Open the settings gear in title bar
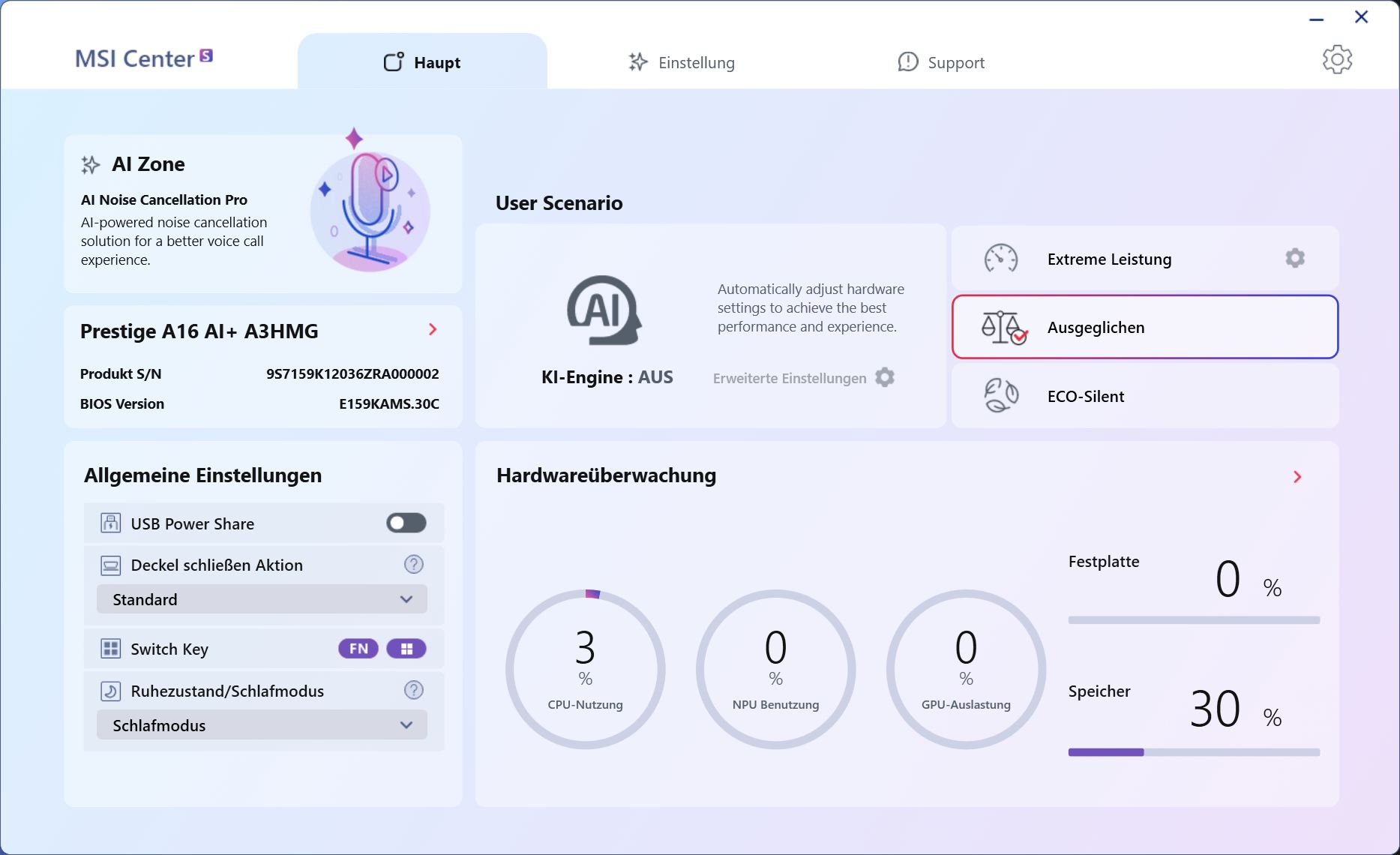The image size is (1400, 855). (x=1337, y=59)
